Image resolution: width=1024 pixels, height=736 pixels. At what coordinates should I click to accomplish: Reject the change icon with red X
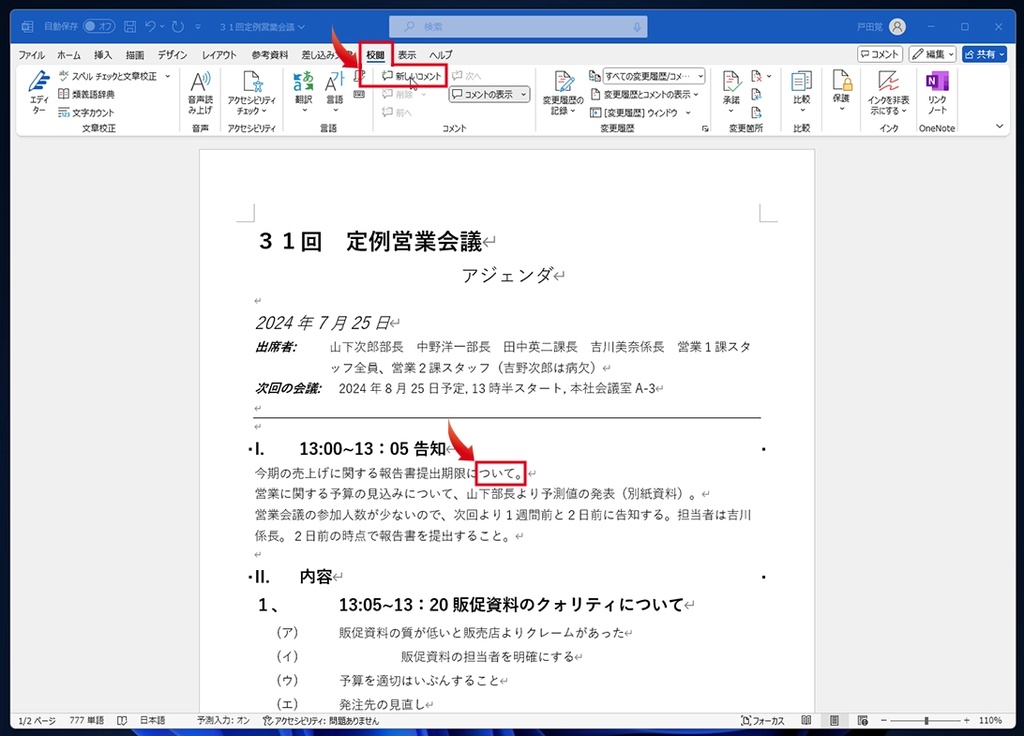pos(756,76)
